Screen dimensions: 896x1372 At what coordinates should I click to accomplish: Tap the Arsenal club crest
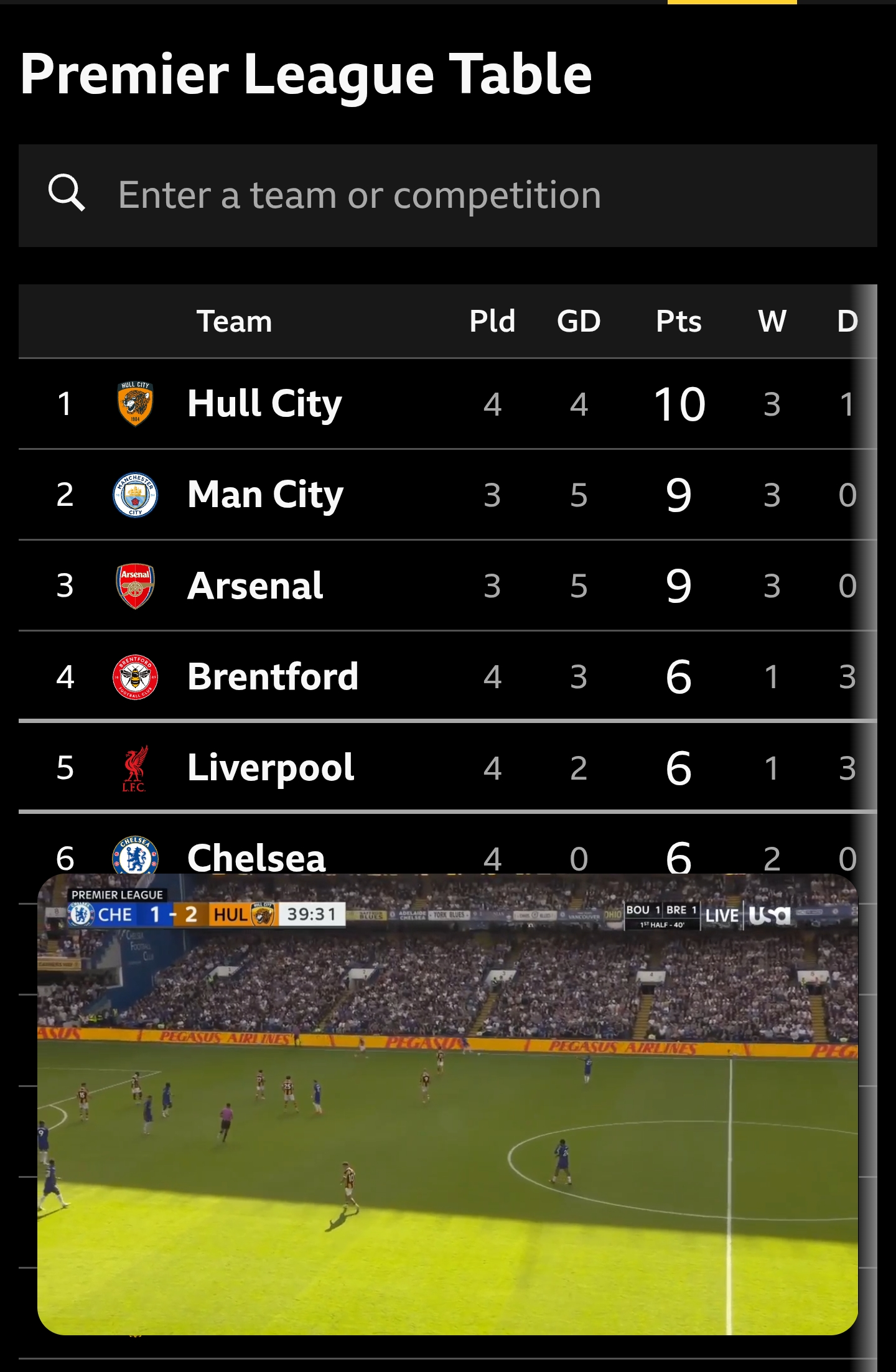135,586
